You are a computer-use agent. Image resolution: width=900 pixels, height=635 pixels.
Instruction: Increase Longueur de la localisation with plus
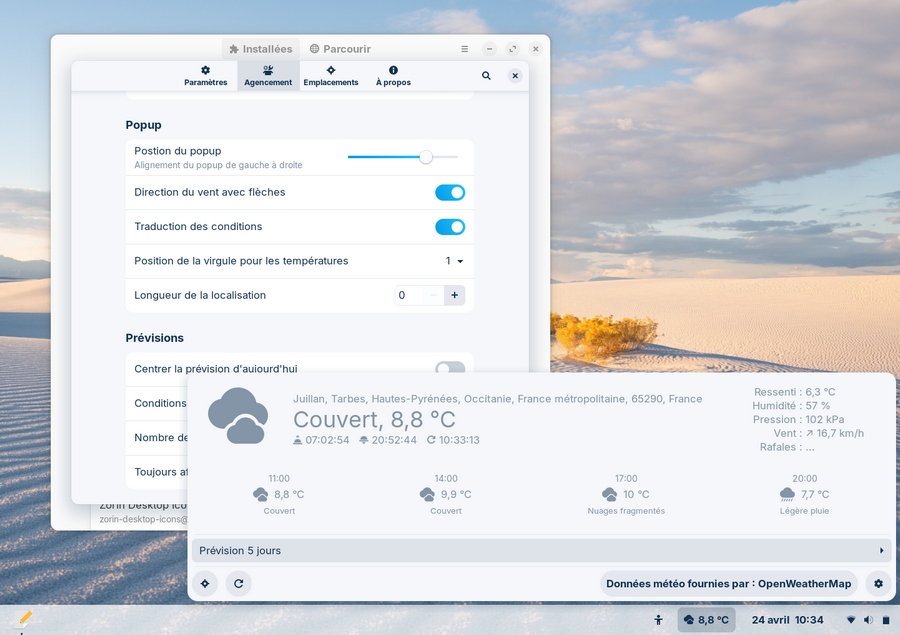(454, 295)
